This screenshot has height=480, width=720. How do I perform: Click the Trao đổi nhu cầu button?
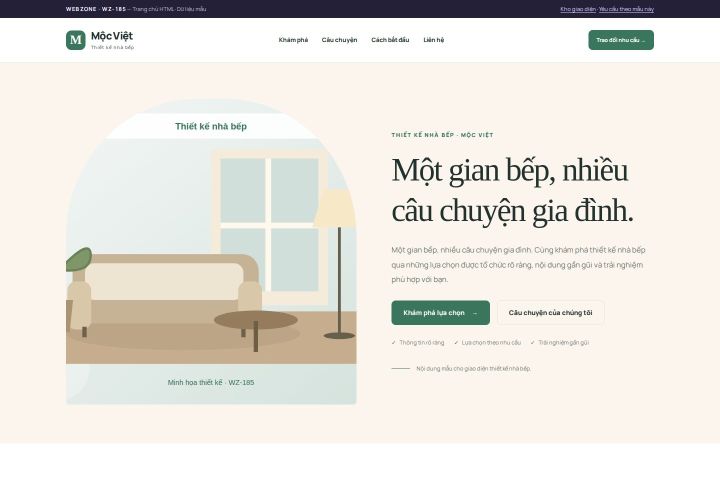[621, 40]
